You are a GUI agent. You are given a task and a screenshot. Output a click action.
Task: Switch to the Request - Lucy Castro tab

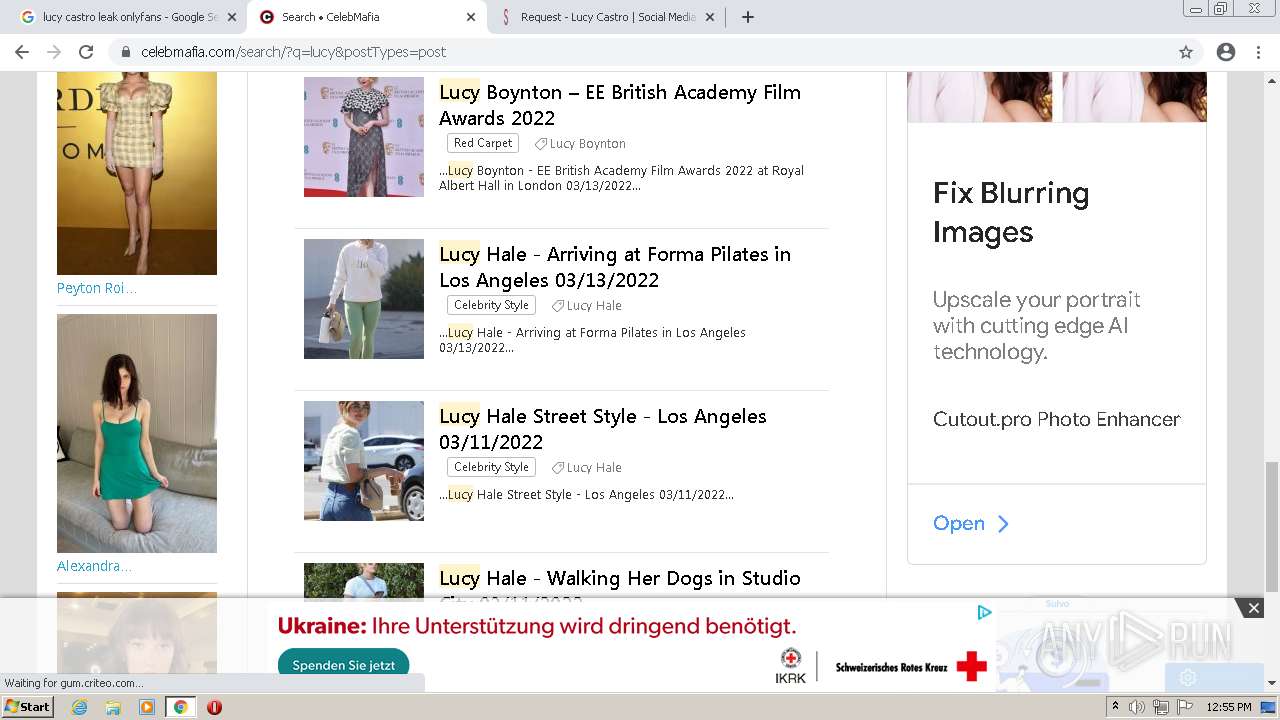607,17
